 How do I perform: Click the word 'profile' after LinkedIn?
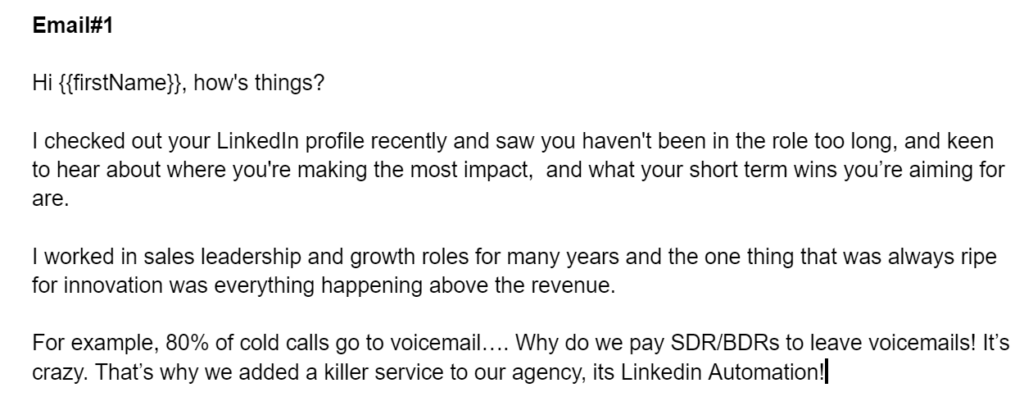coord(334,141)
